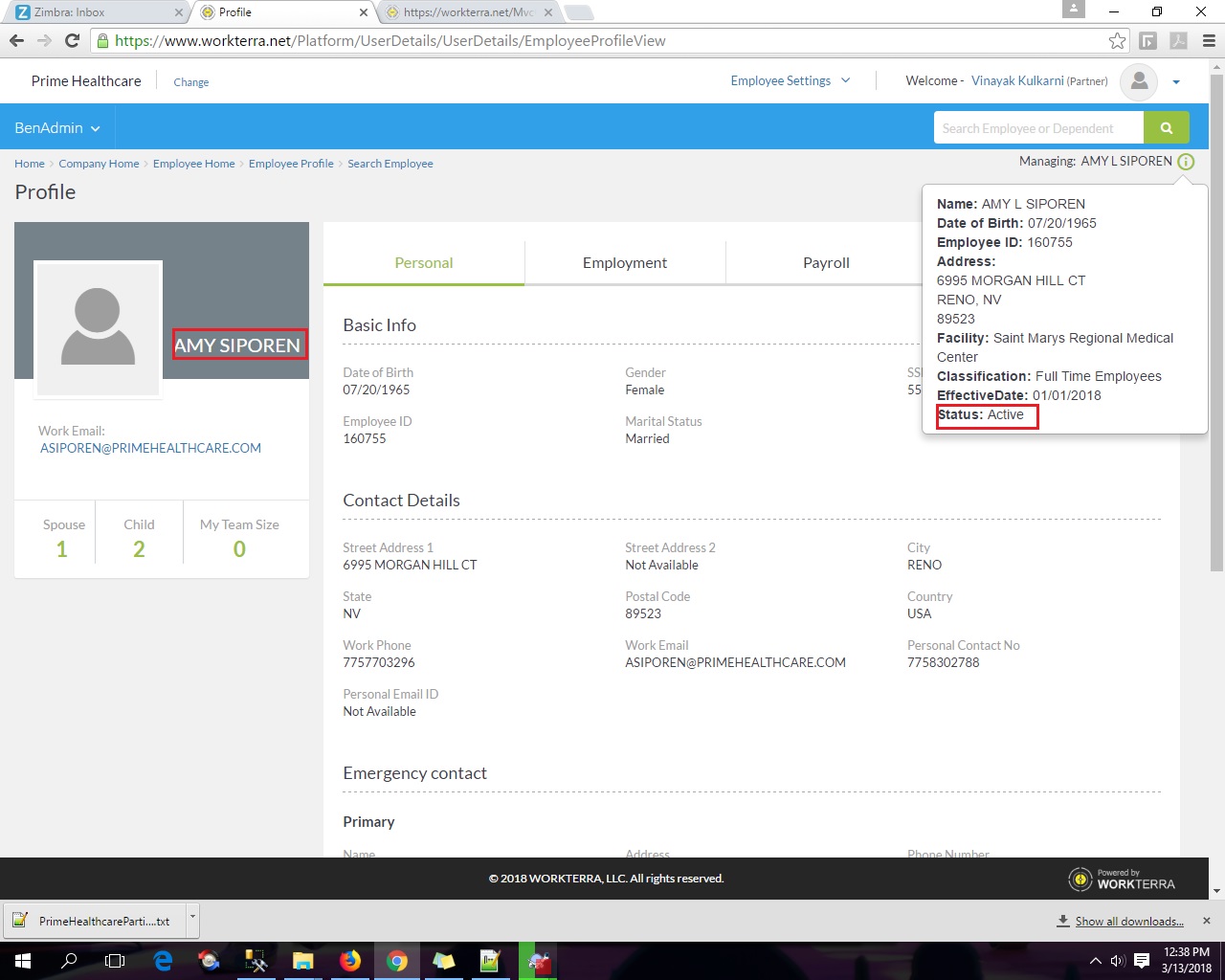This screenshot has width=1225, height=980.
Task: Expand the Employee Settings dropdown
Action: point(791,80)
